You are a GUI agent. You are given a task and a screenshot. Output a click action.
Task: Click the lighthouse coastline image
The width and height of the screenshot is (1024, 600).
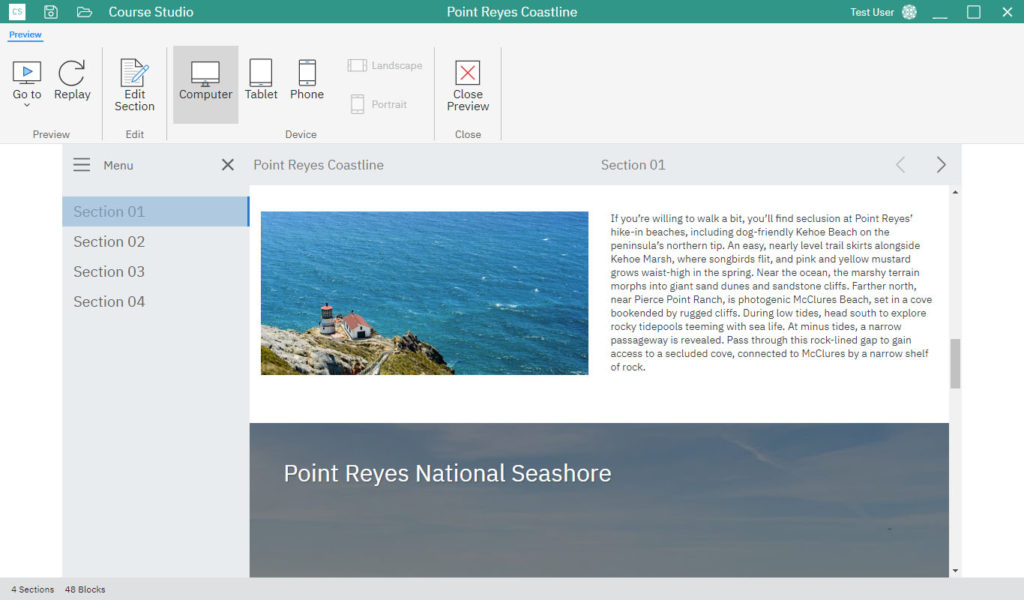pyautogui.click(x=424, y=293)
